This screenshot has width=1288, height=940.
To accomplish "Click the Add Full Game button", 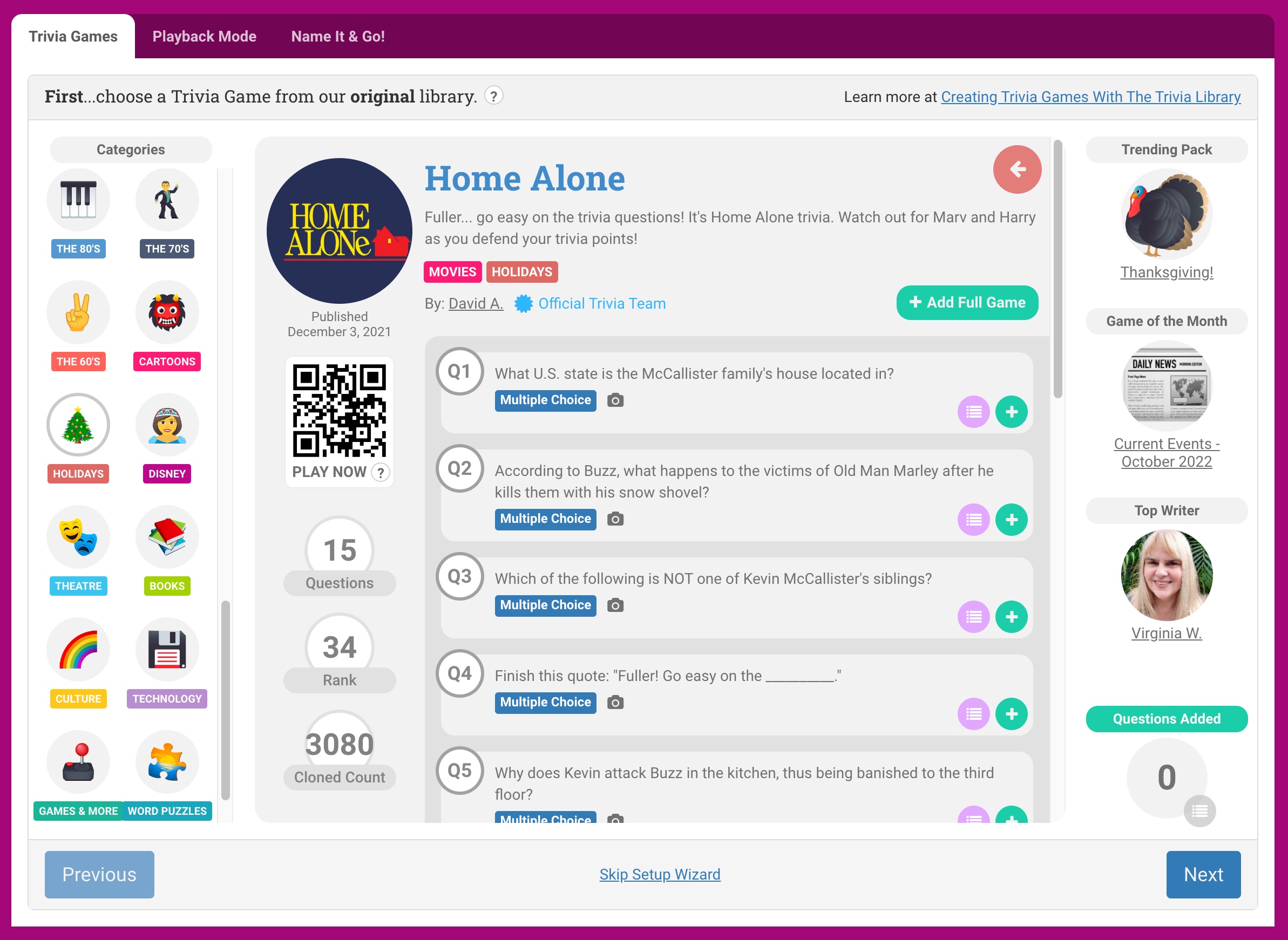I will click(x=966, y=302).
